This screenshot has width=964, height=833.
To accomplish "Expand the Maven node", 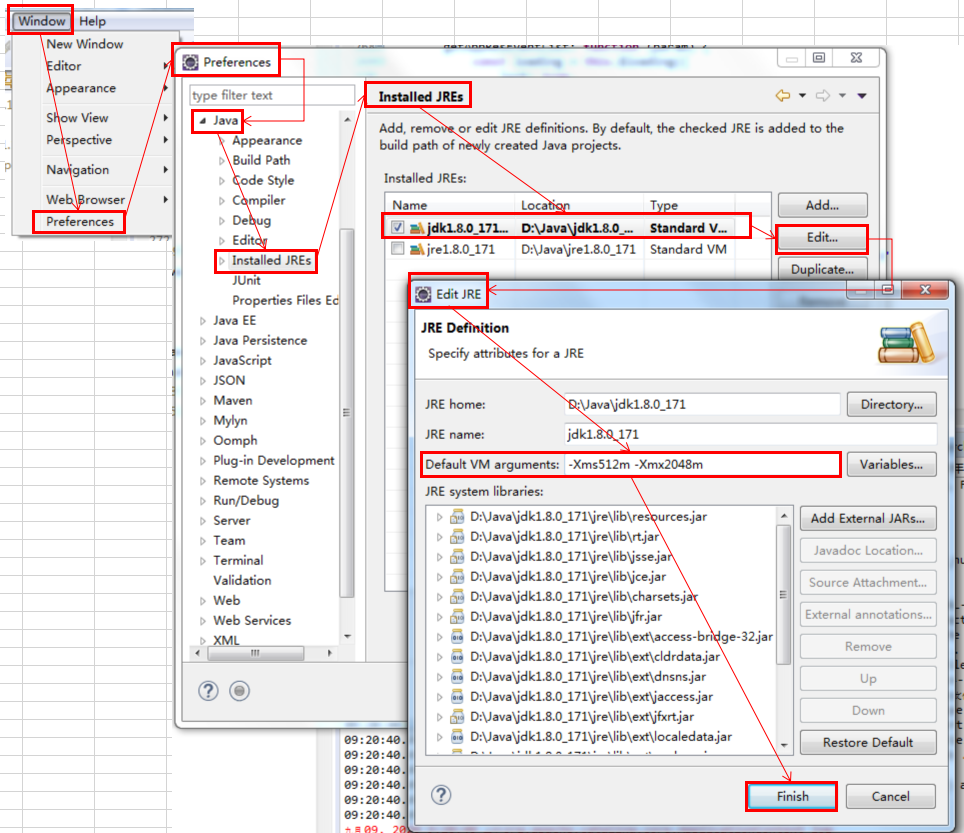I will (203, 401).
